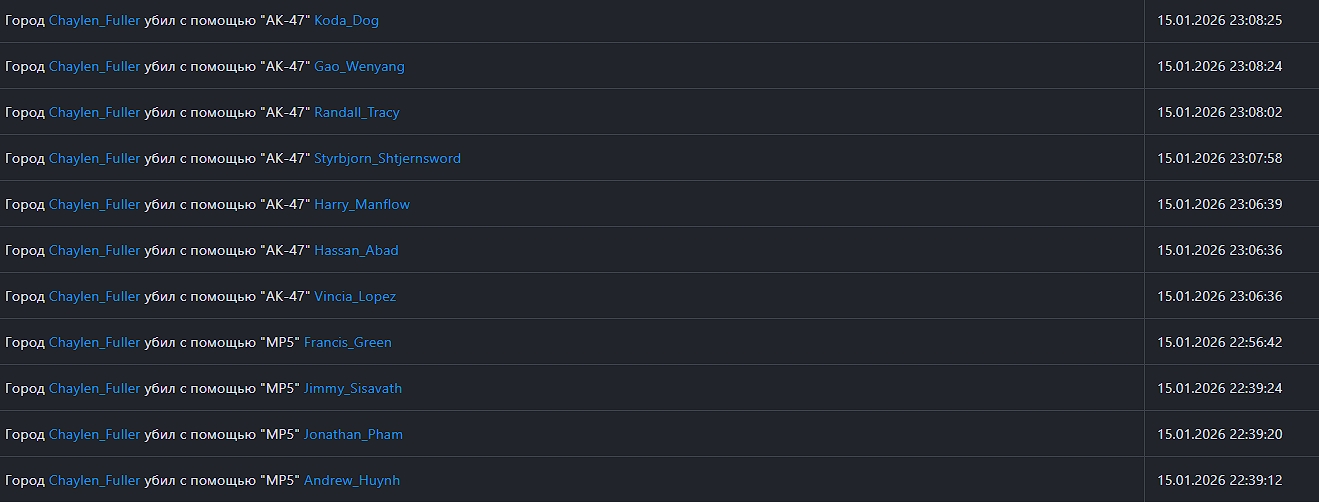Open the Harry_Manflow player link
The height and width of the screenshot is (502, 1319).
pyautogui.click(x=361, y=204)
